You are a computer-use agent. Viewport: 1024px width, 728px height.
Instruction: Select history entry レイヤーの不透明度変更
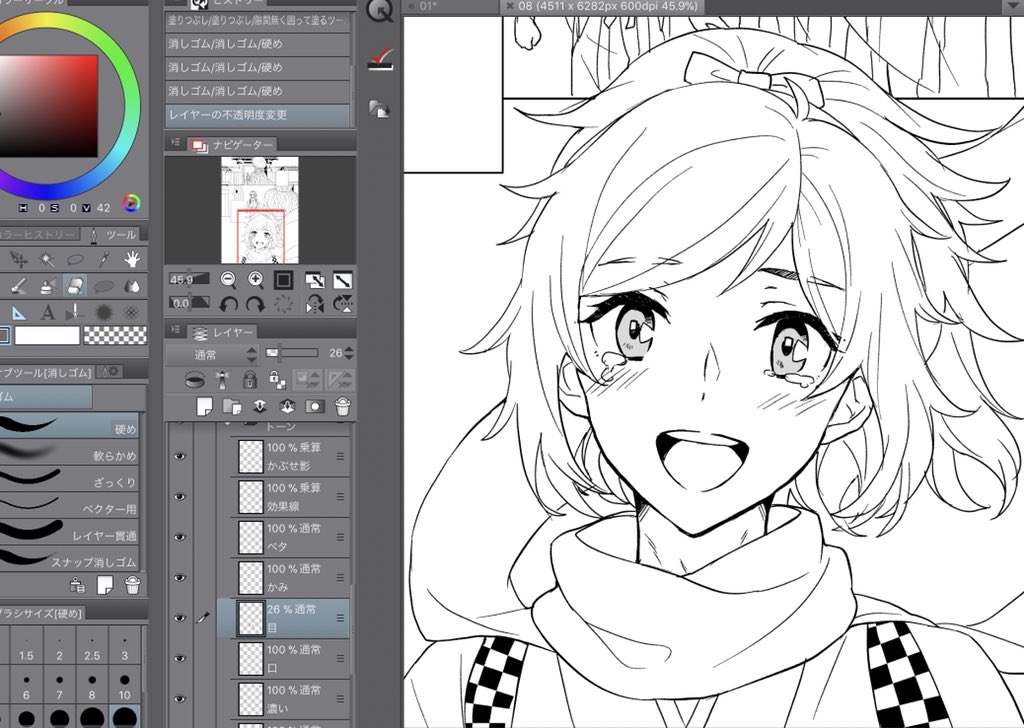click(258, 115)
